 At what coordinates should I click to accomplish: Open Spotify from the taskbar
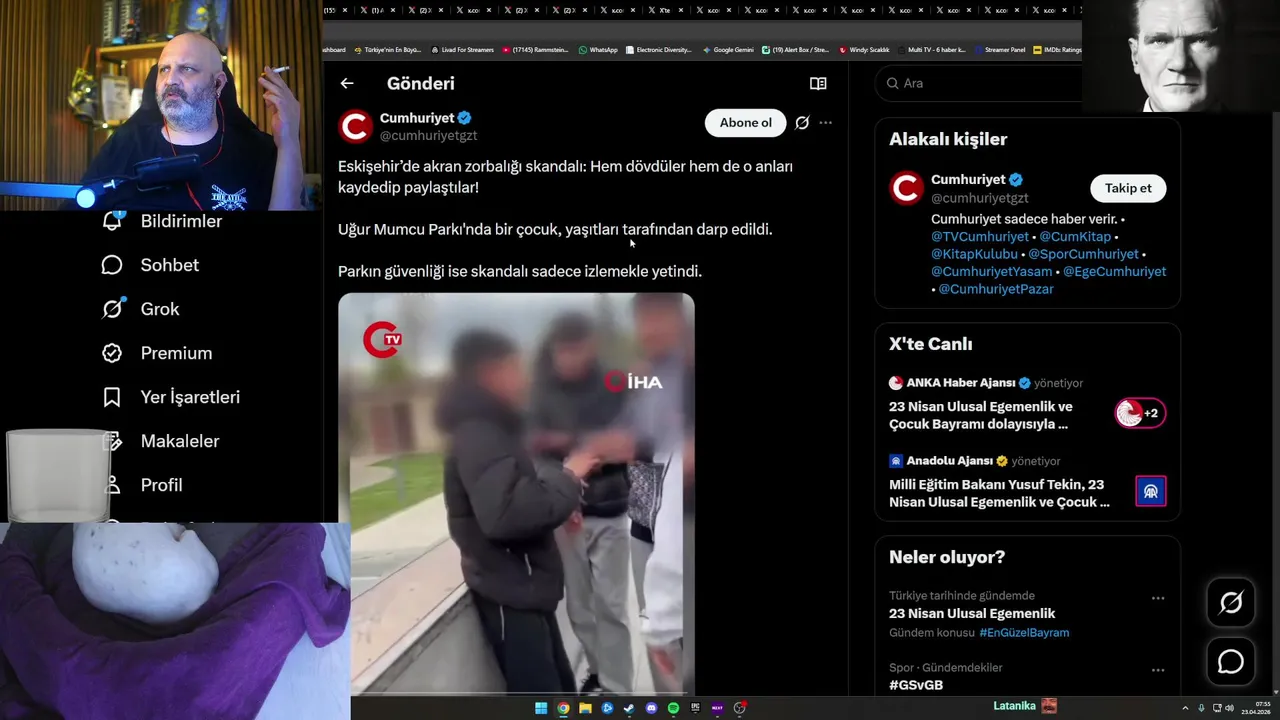pos(673,708)
